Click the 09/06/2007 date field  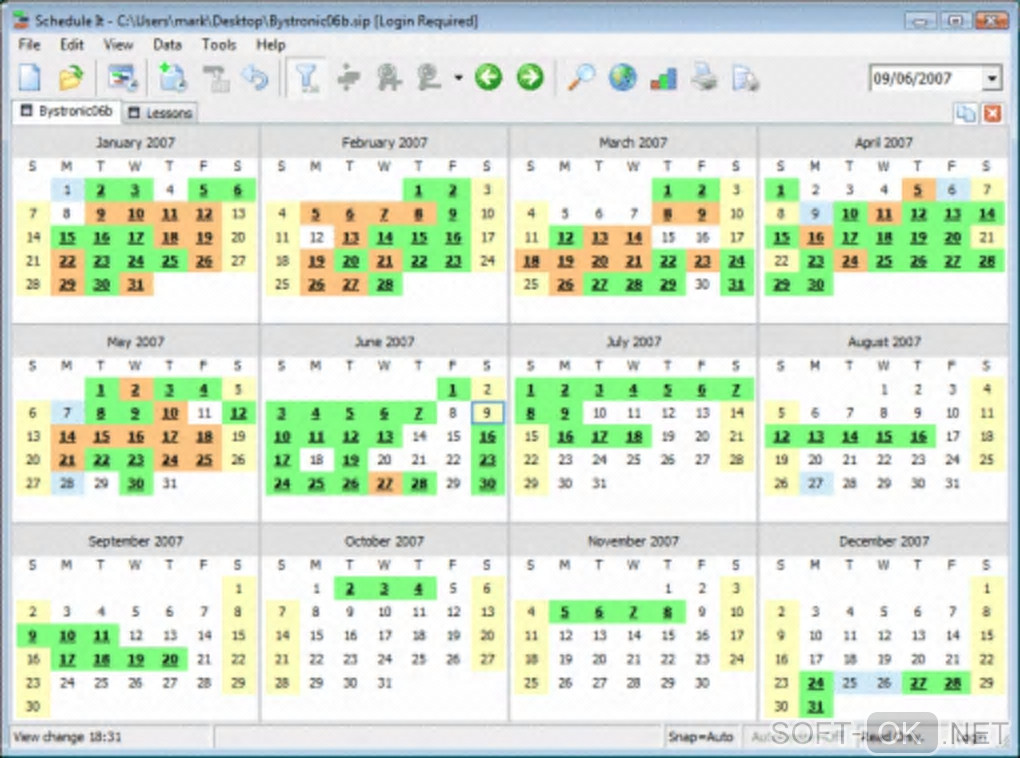924,79
